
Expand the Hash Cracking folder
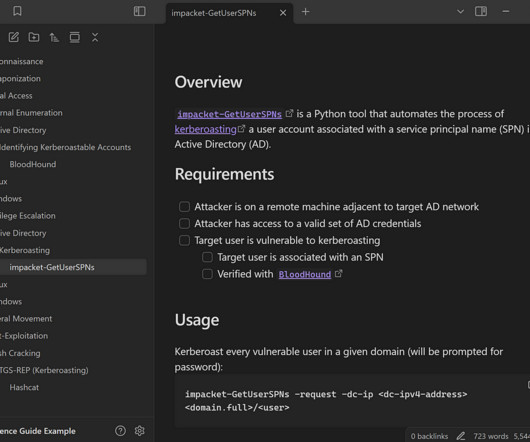pos(20,353)
